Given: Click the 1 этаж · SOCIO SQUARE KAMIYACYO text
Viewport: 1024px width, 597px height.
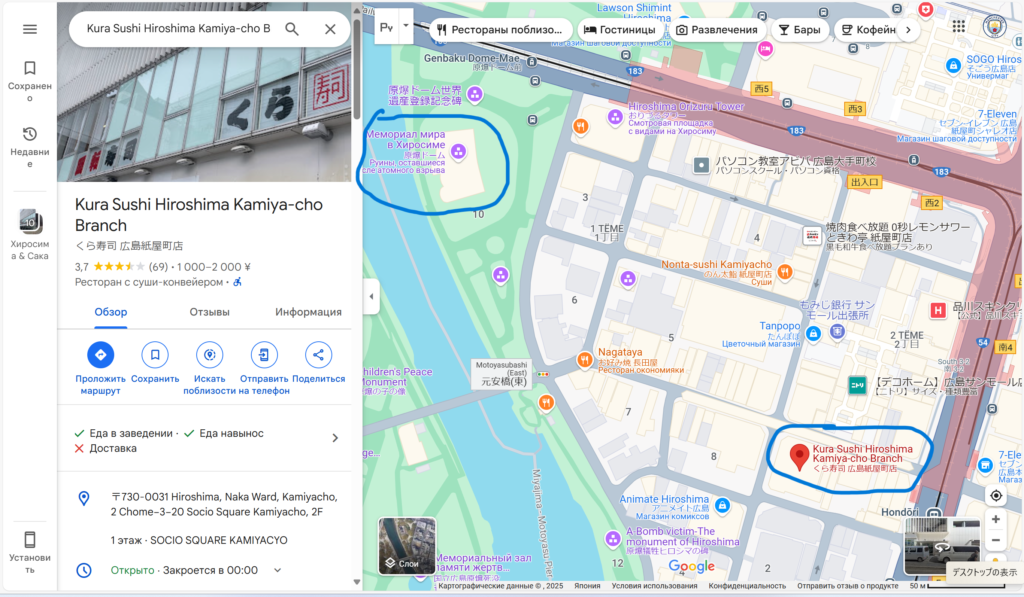Looking at the screenshot, I should point(199,540).
